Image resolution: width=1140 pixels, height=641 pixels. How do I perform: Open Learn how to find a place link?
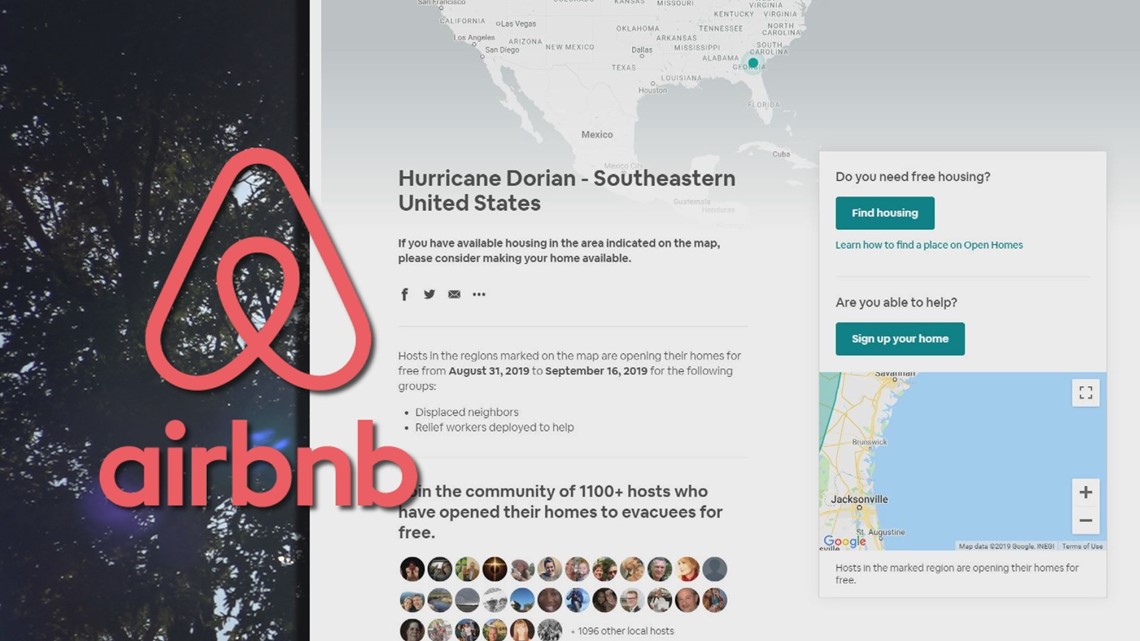tap(929, 245)
